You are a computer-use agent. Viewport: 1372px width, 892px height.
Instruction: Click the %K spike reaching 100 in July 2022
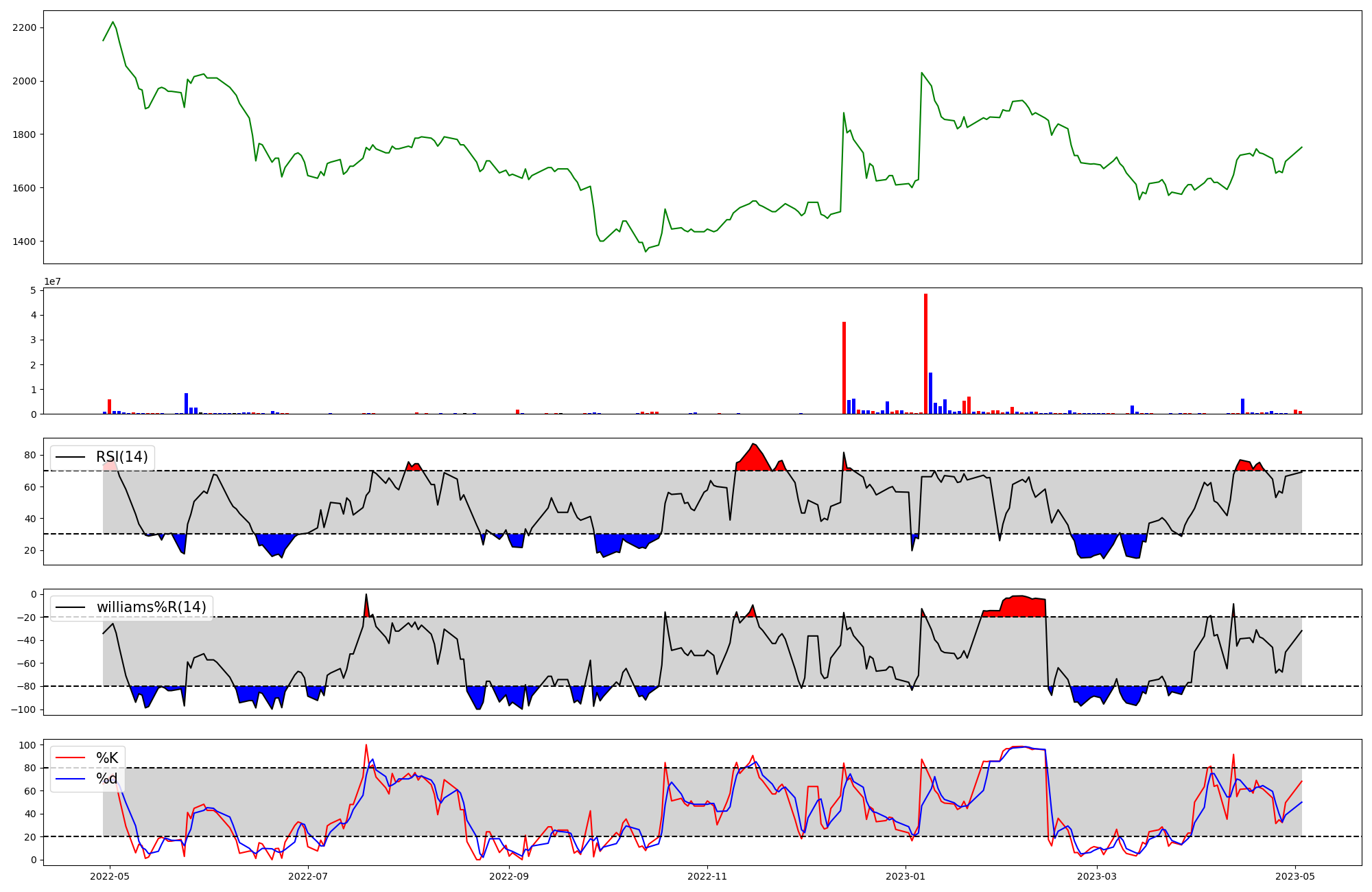366,745
